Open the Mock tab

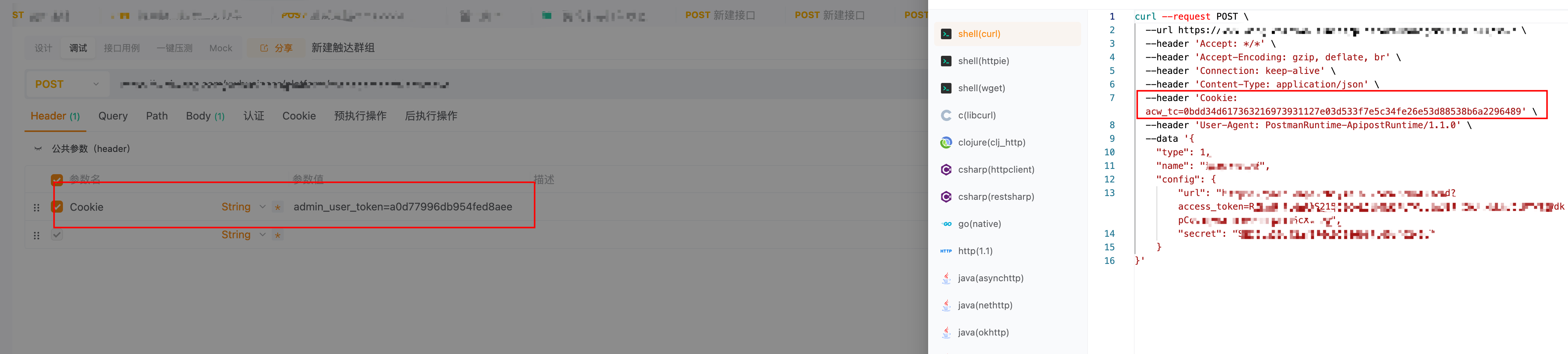221,48
